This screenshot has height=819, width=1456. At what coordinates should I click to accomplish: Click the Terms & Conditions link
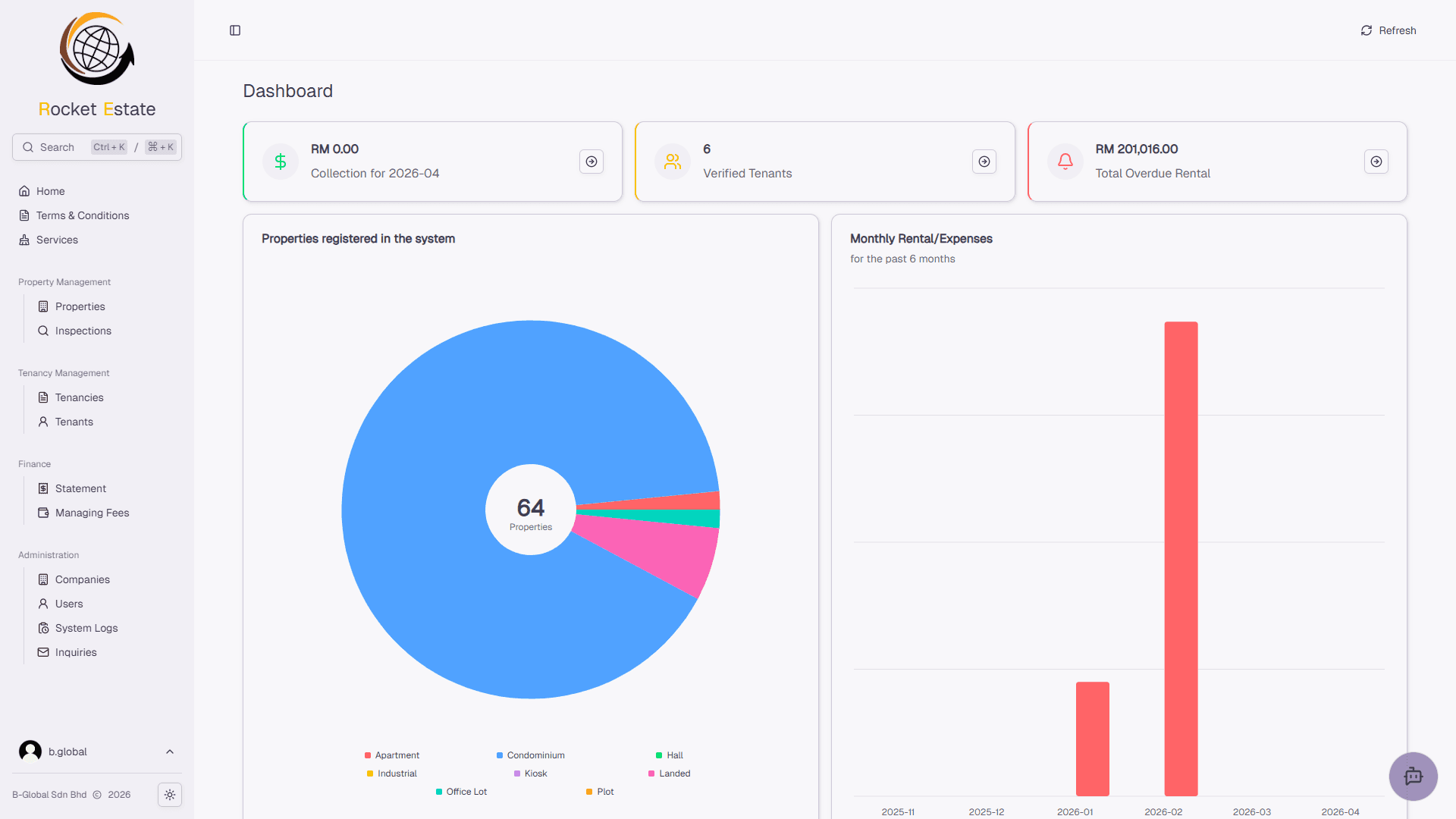82,215
